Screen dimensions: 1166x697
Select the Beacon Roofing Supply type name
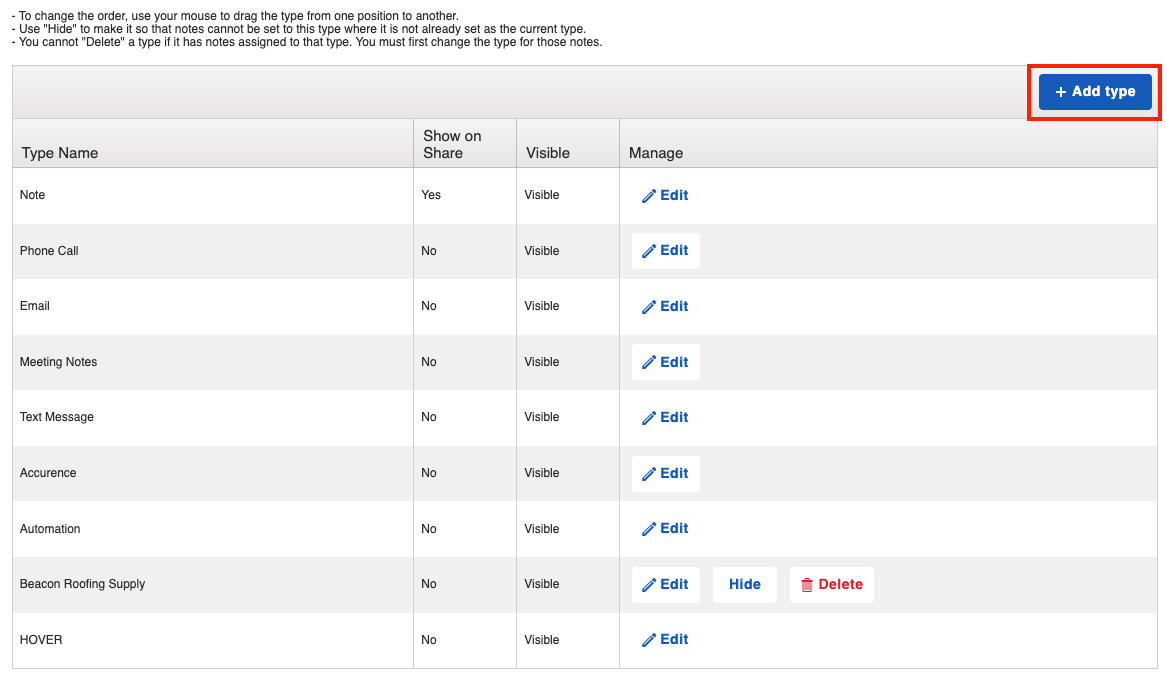point(83,584)
